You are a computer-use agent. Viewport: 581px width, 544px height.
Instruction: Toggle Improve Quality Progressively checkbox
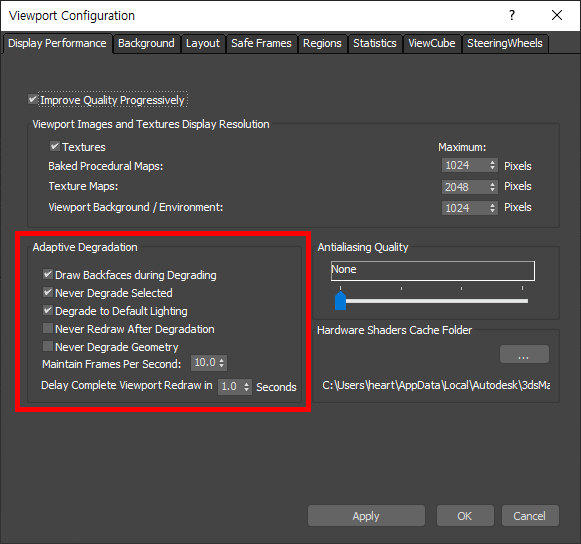coord(33,99)
